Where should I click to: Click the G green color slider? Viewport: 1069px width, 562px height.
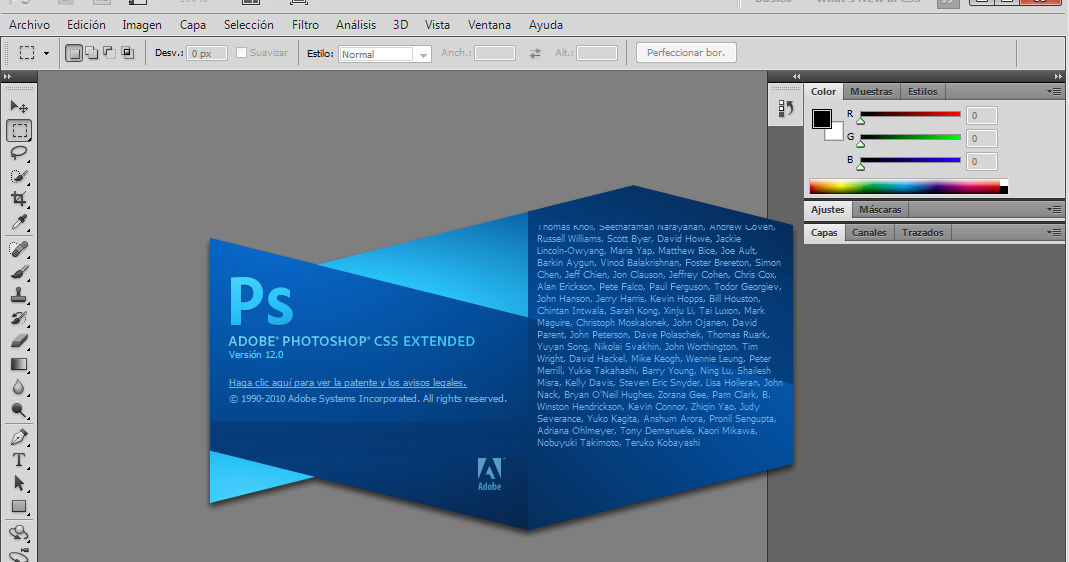910,137
